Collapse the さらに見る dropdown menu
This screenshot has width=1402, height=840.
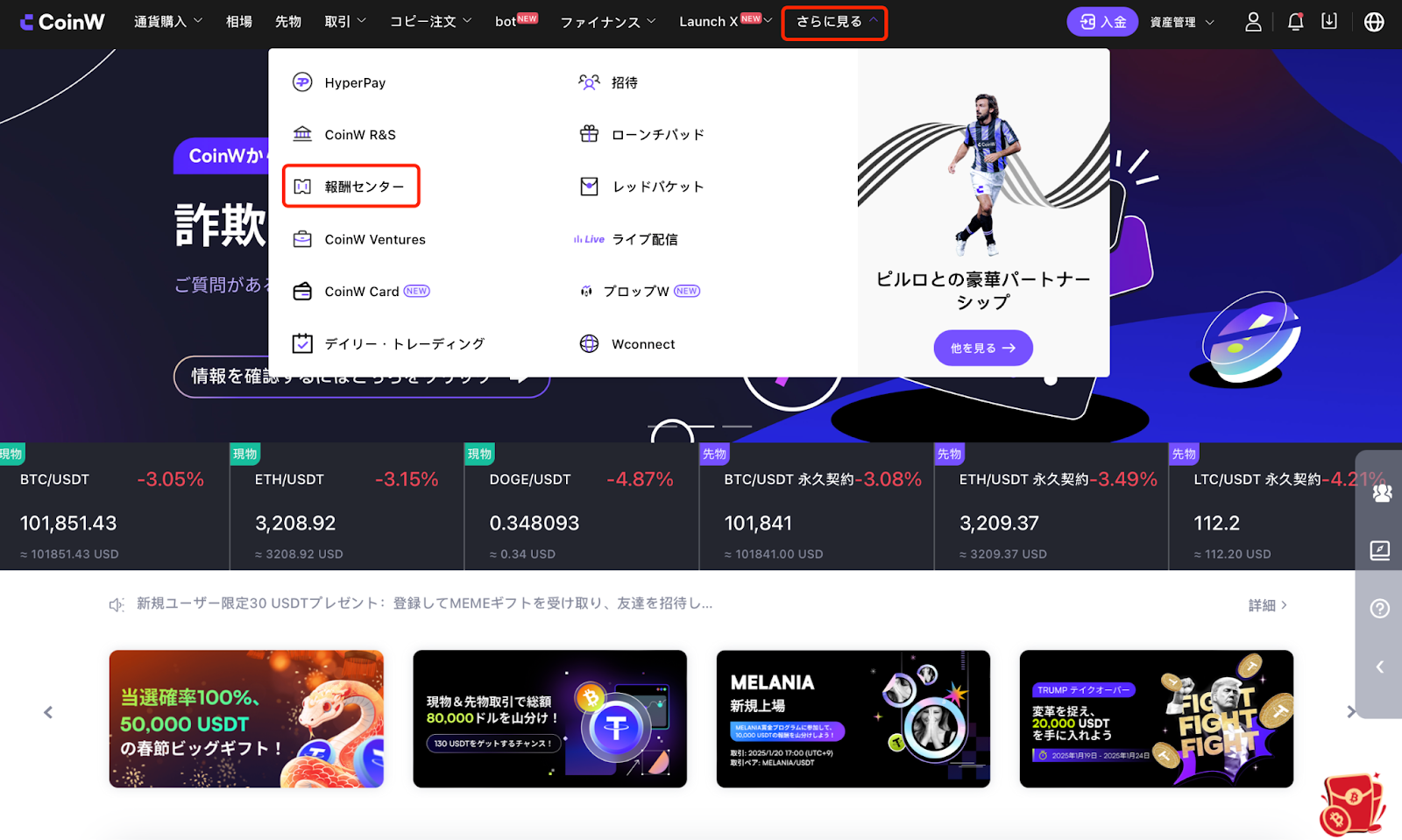(835, 23)
